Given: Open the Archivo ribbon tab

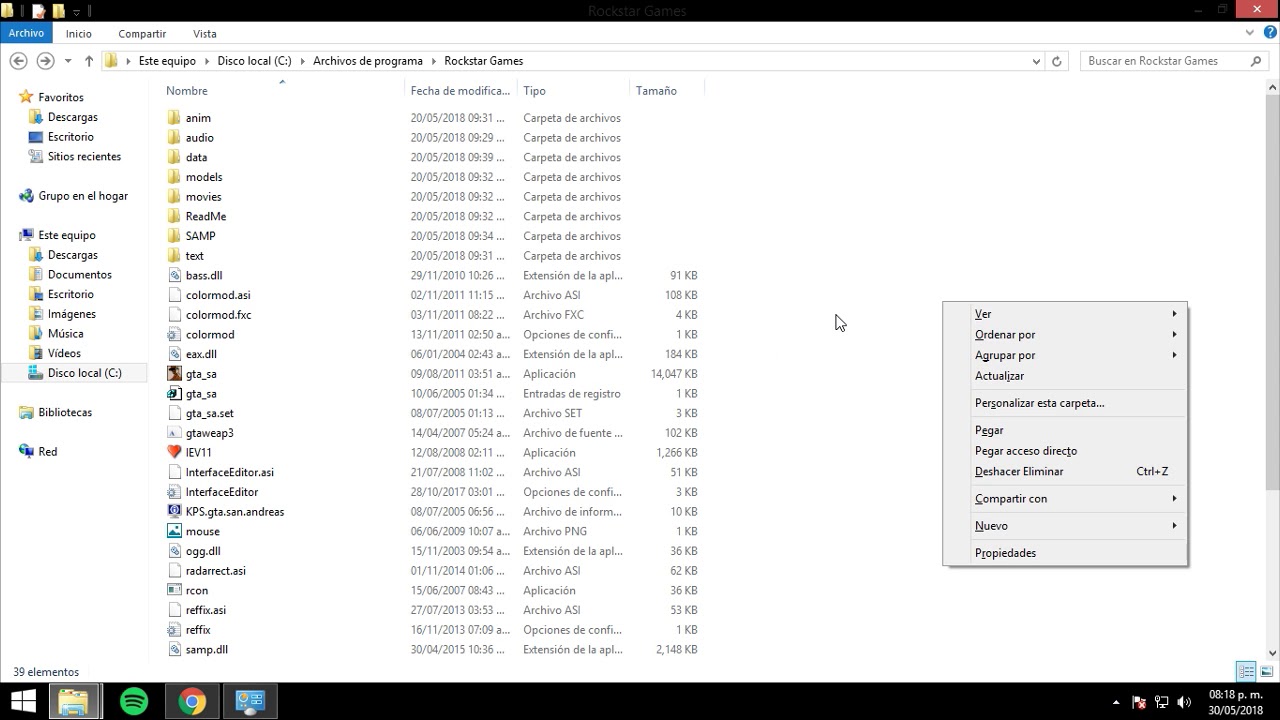Looking at the screenshot, I should click(x=27, y=33).
